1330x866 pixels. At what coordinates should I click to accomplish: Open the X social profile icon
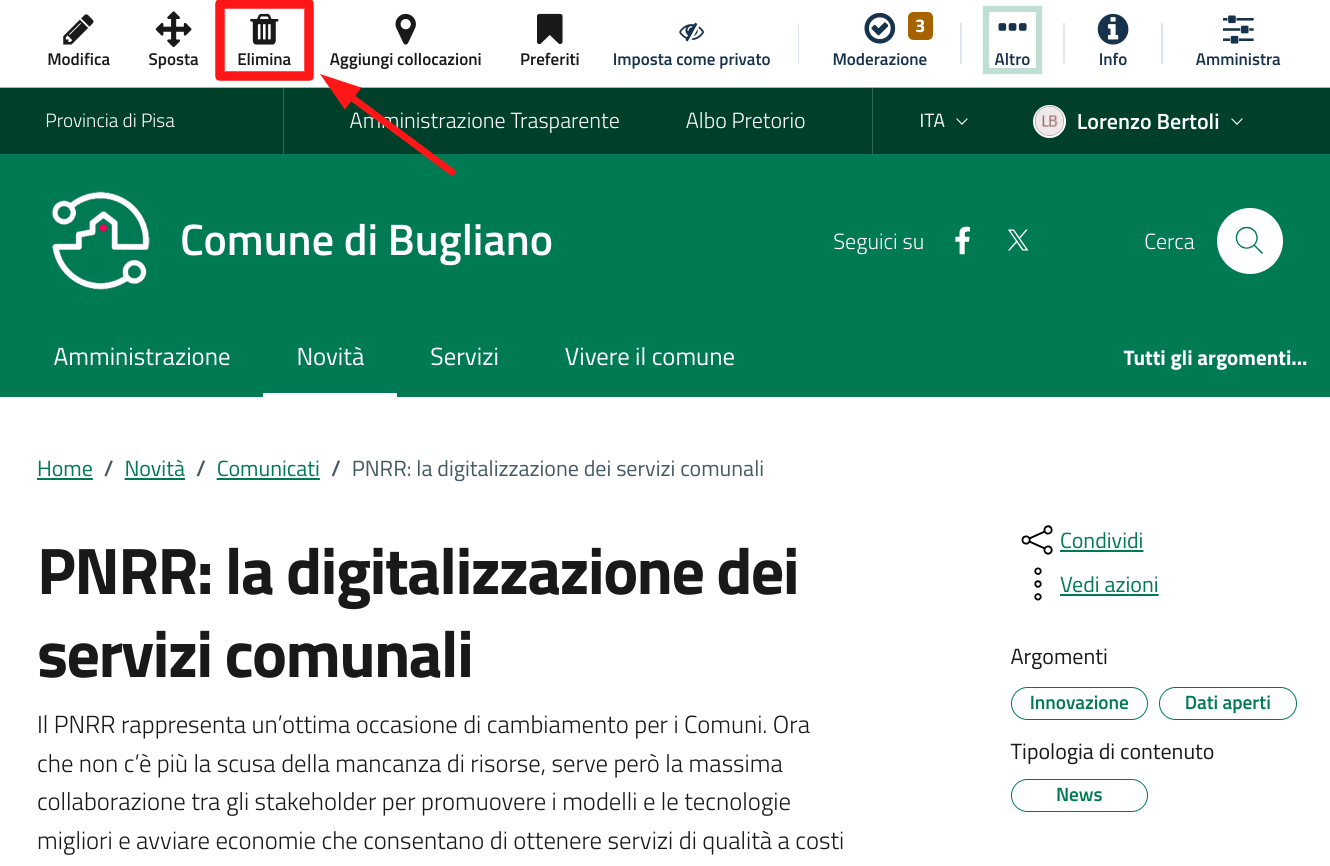click(1018, 241)
